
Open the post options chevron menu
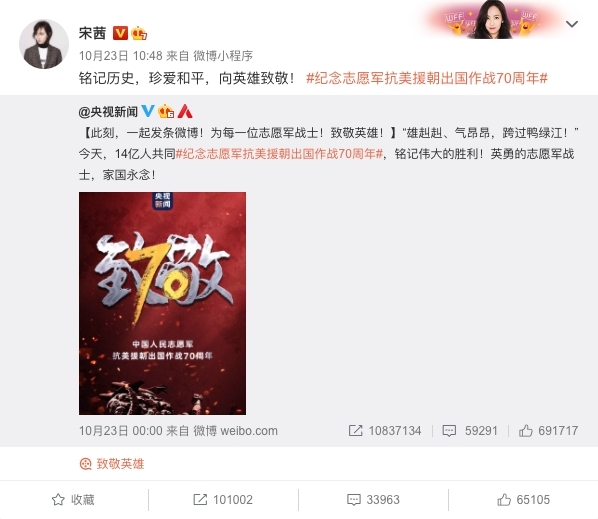(x=571, y=24)
